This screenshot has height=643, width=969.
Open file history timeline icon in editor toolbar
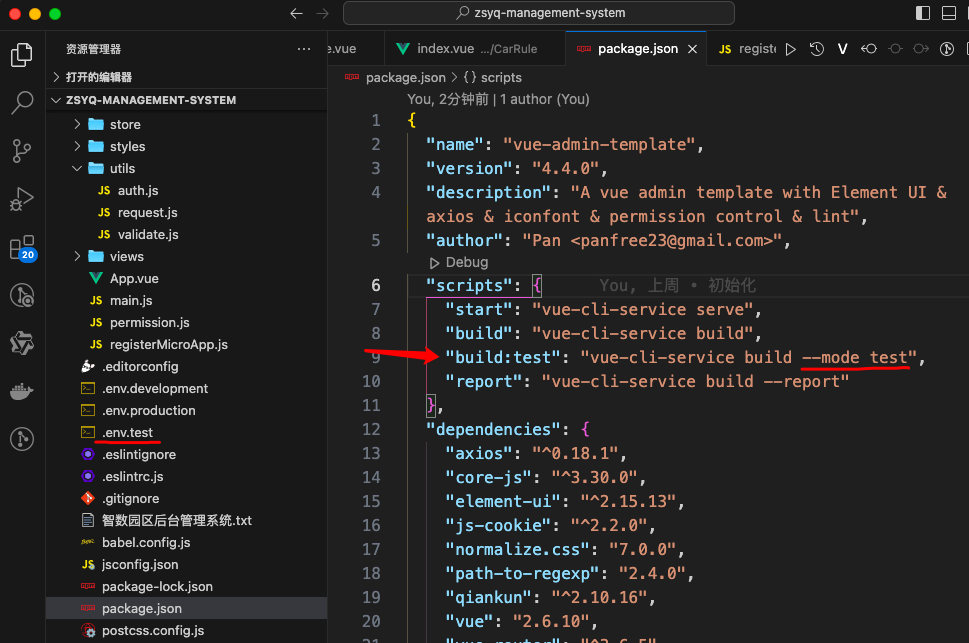click(816, 49)
